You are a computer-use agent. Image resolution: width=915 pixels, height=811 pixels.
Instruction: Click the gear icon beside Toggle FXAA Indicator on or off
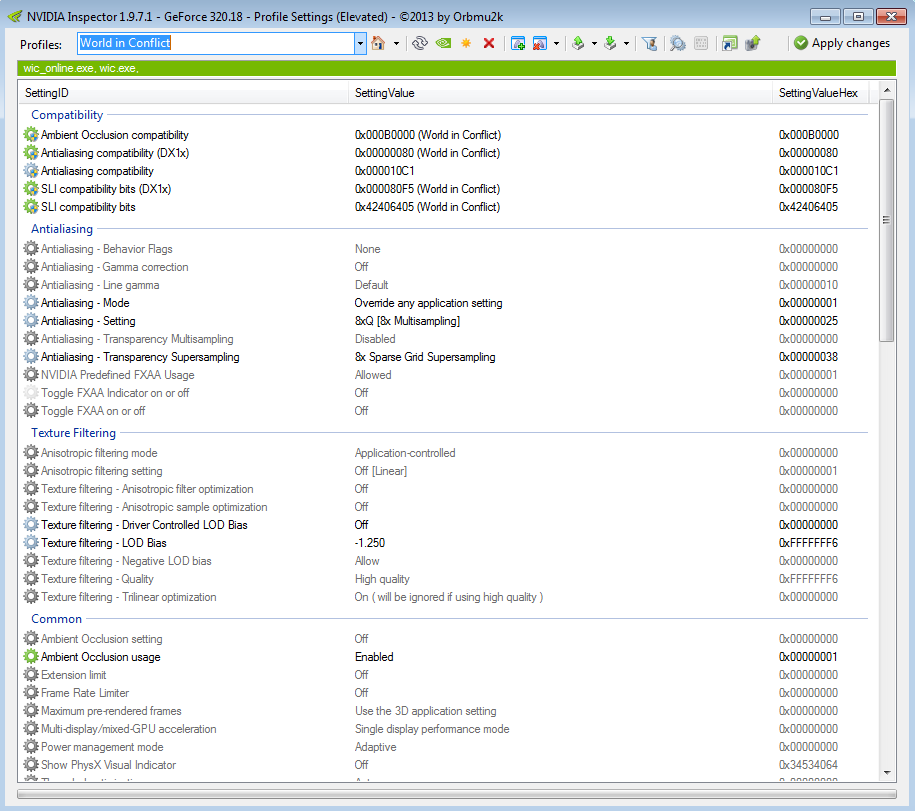click(31, 393)
